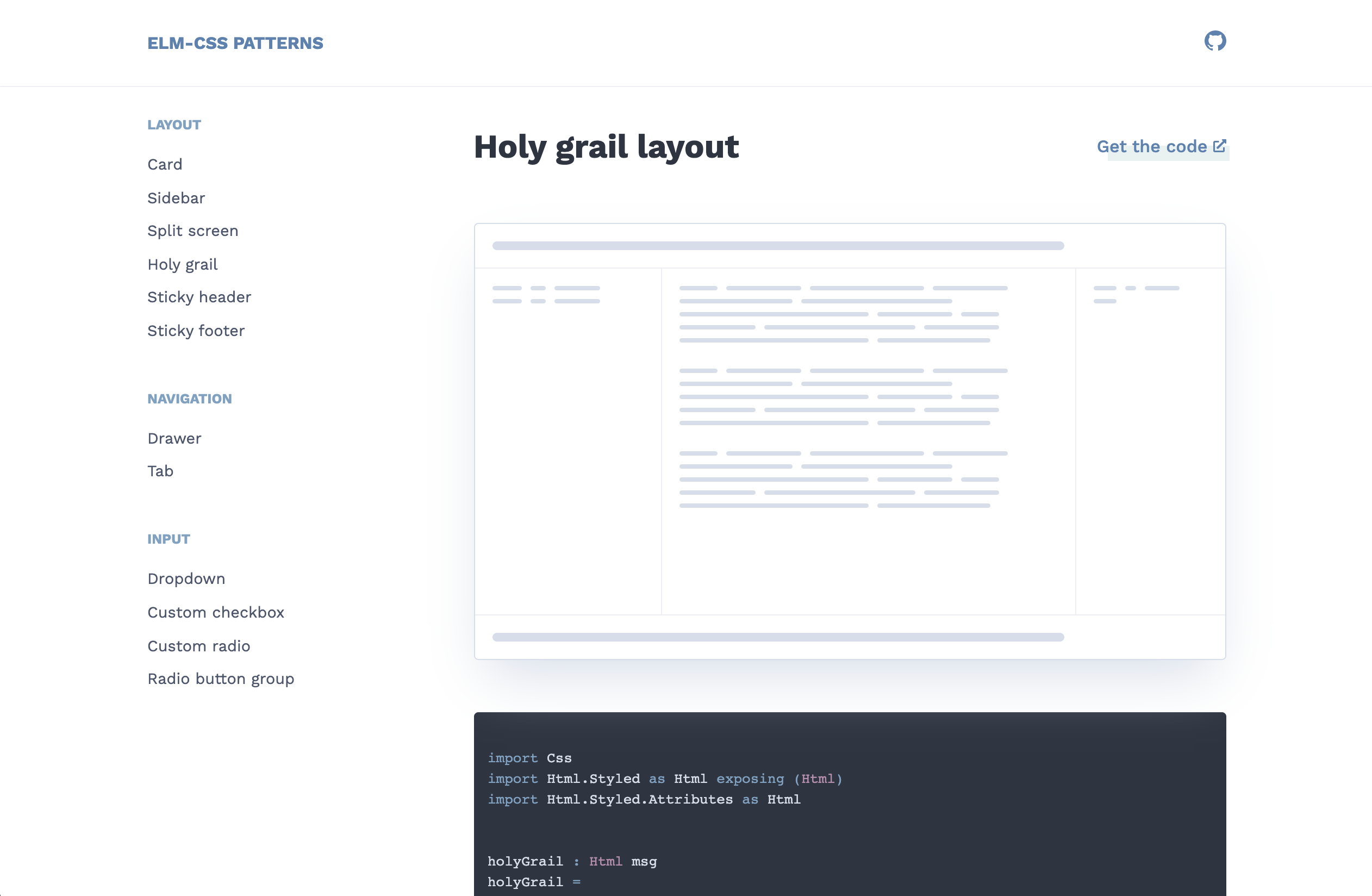Select the Split screen pattern

(x=192, y=231)
